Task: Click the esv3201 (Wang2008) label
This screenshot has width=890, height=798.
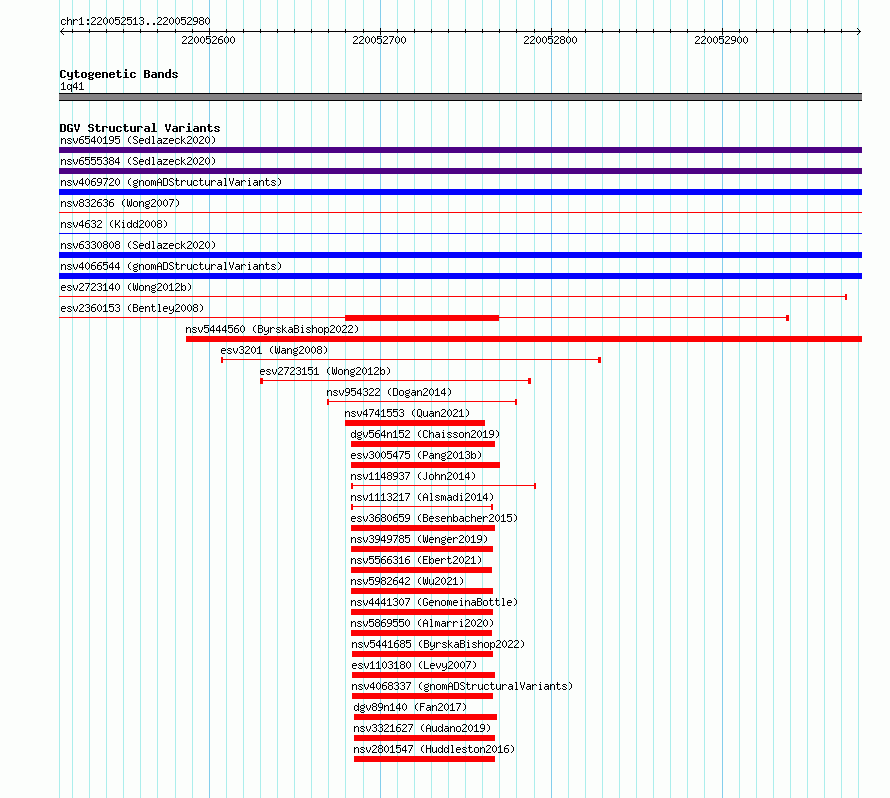Action: coord(274,350)
